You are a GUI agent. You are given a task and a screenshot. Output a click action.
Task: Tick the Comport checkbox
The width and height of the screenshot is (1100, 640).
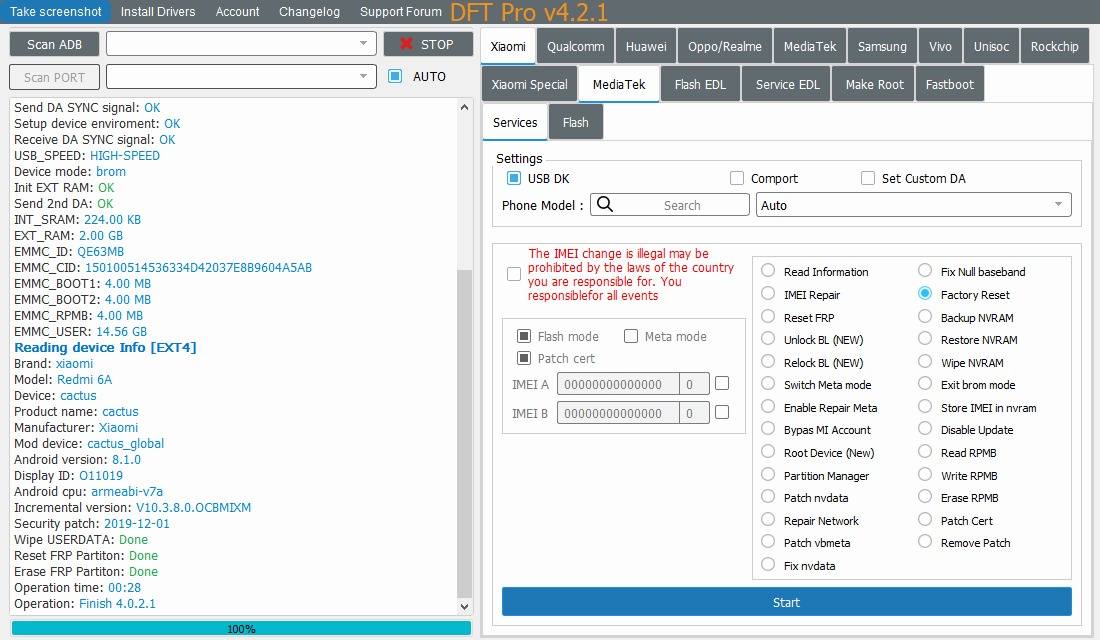[x=737, y=178]
